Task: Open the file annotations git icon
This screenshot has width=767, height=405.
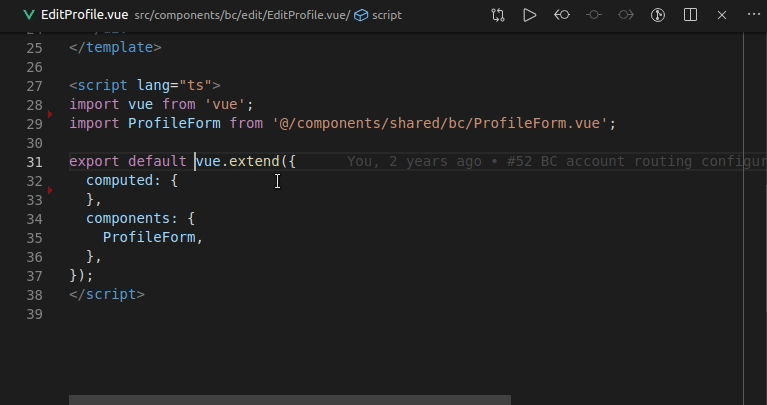Action: pos(658,15)
